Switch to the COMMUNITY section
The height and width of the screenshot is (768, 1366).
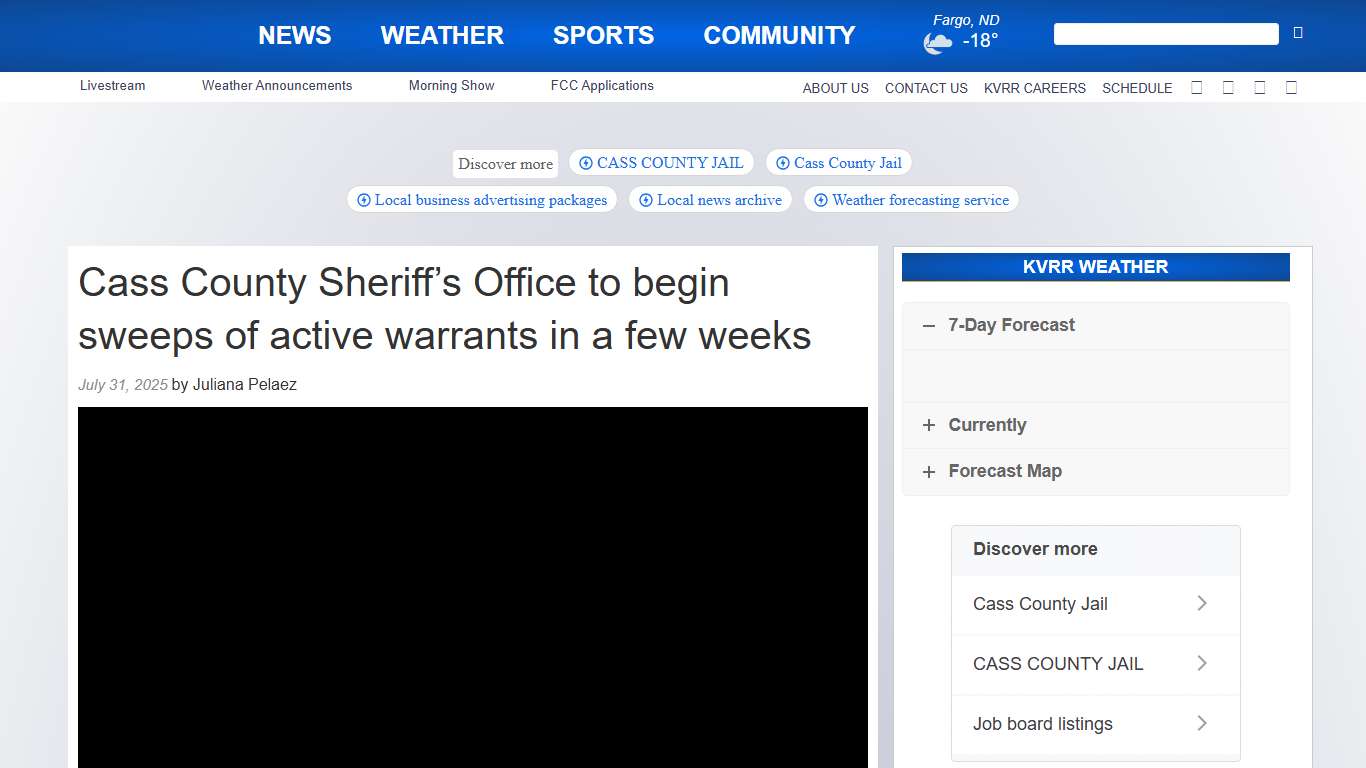(x=779, y=35)
